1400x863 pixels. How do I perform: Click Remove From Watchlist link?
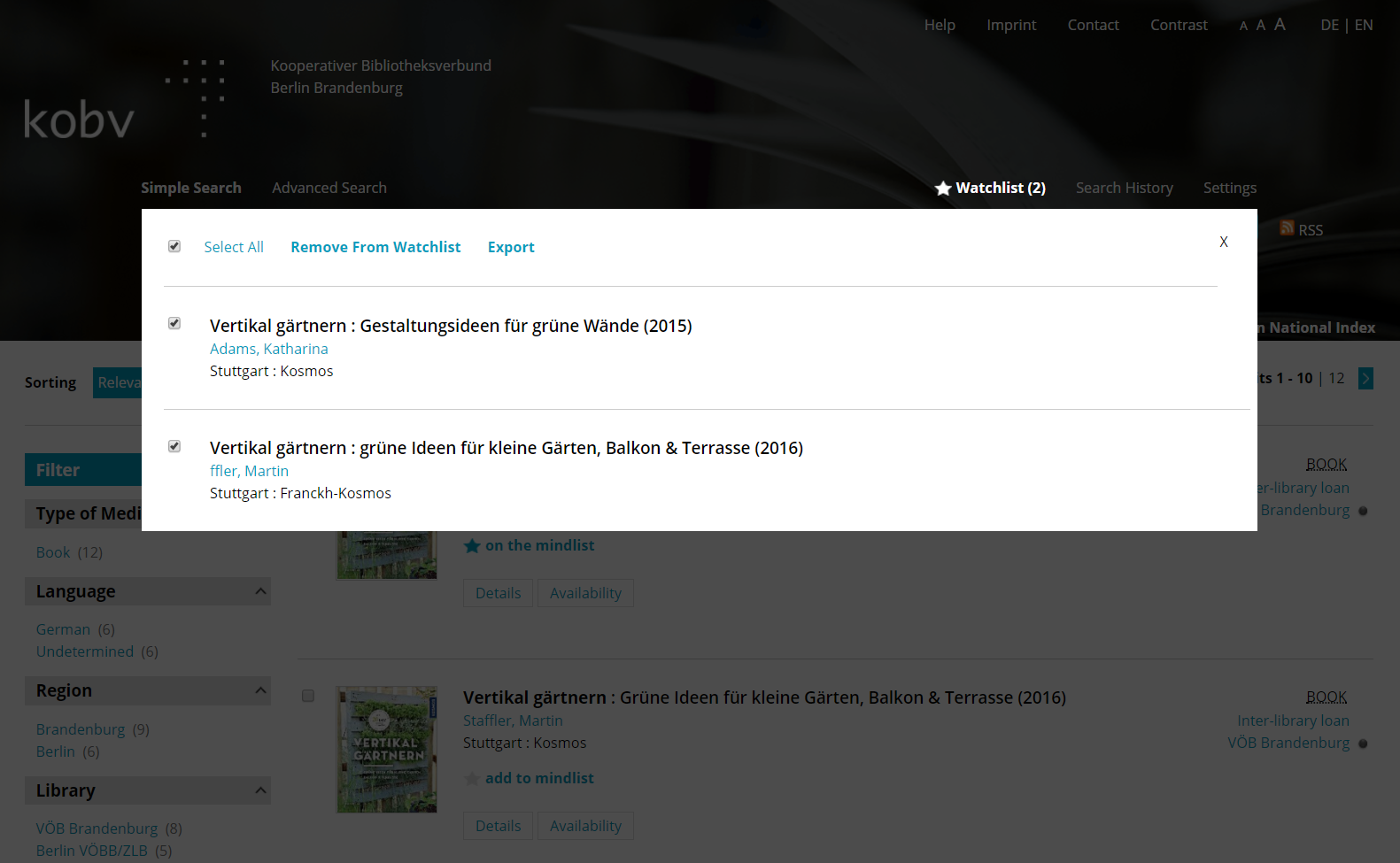click(375, 247)
